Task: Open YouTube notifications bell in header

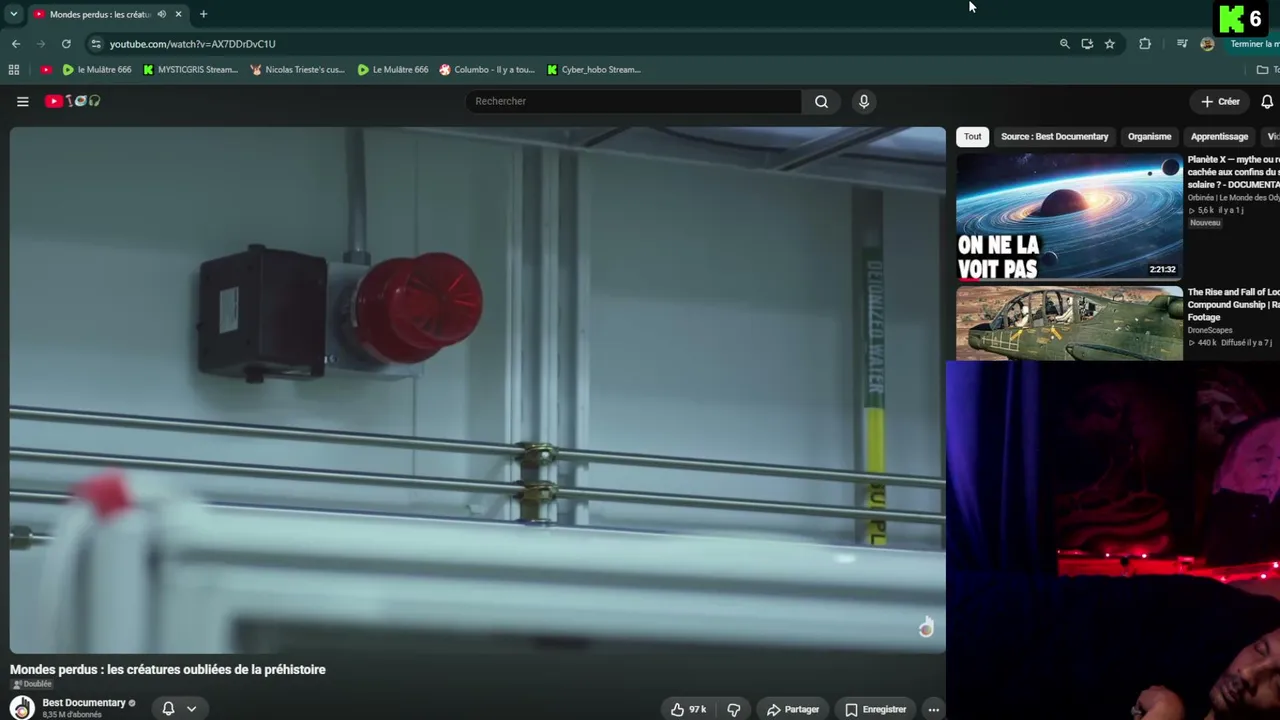Action: click(1267, 101)
